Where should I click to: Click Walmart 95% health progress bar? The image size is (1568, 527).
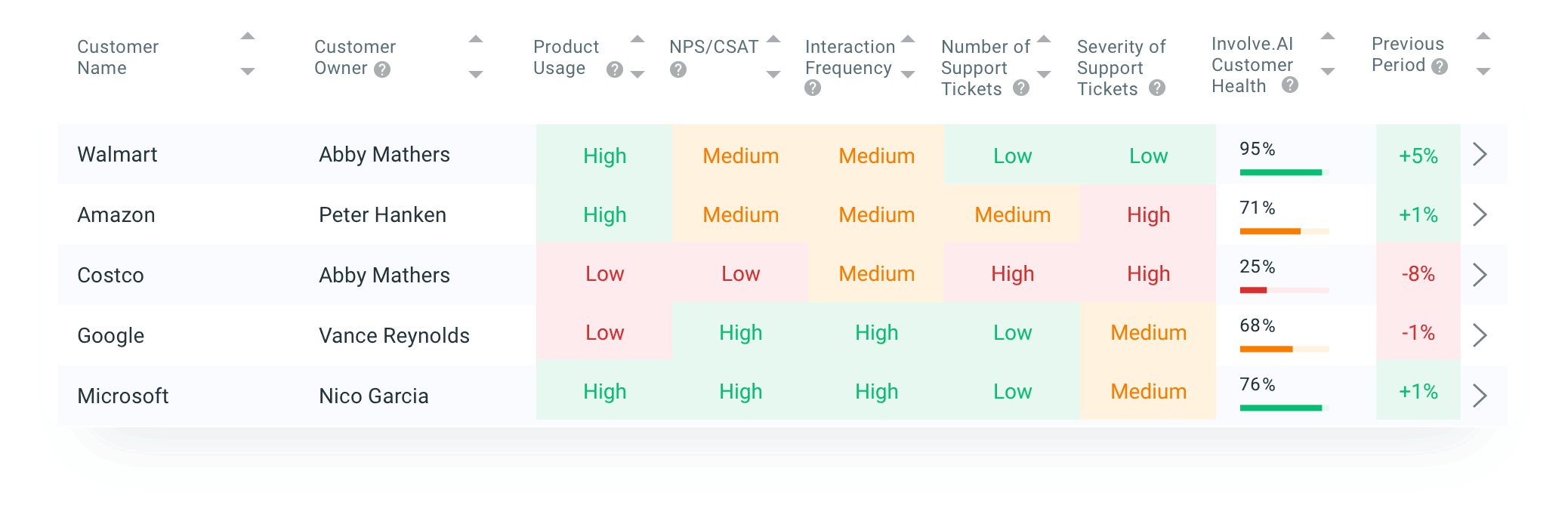[1284, 173]
